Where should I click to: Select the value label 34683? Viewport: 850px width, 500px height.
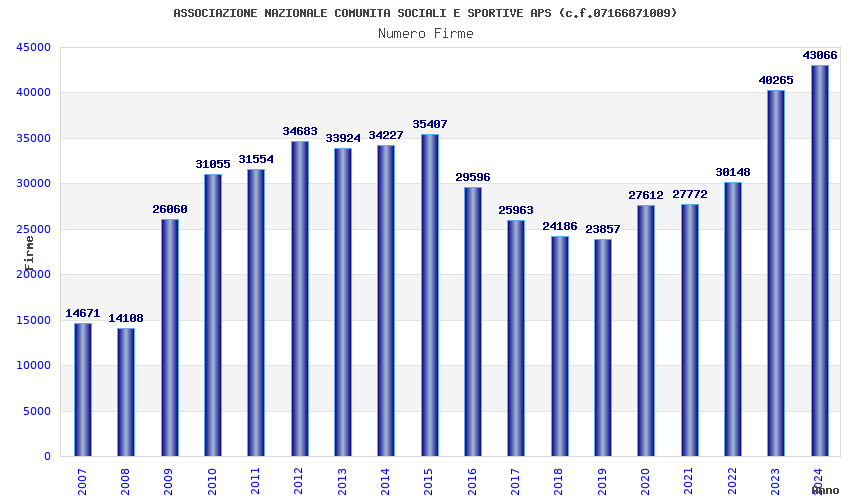click(x=300, y=131)
